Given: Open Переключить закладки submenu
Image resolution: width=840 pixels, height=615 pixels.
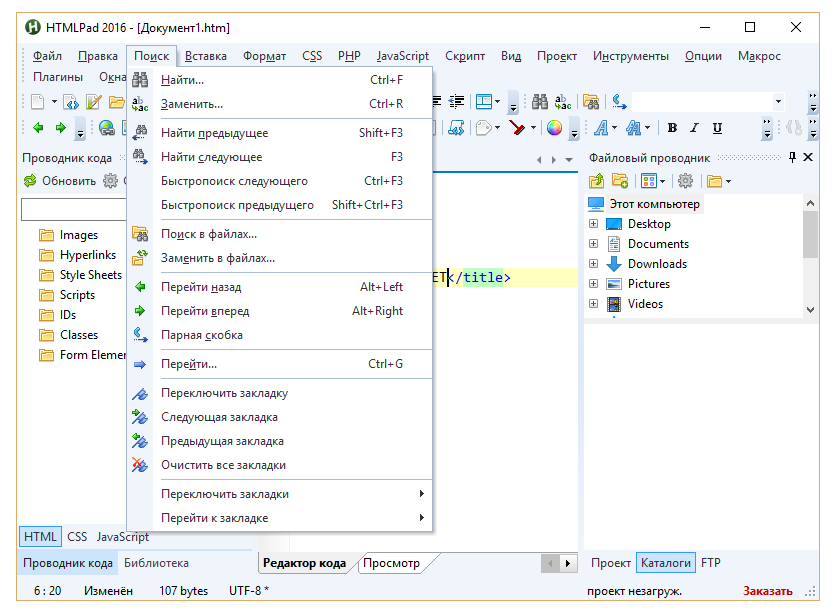Looking at the screenshot, I should [x=279, y=494].
